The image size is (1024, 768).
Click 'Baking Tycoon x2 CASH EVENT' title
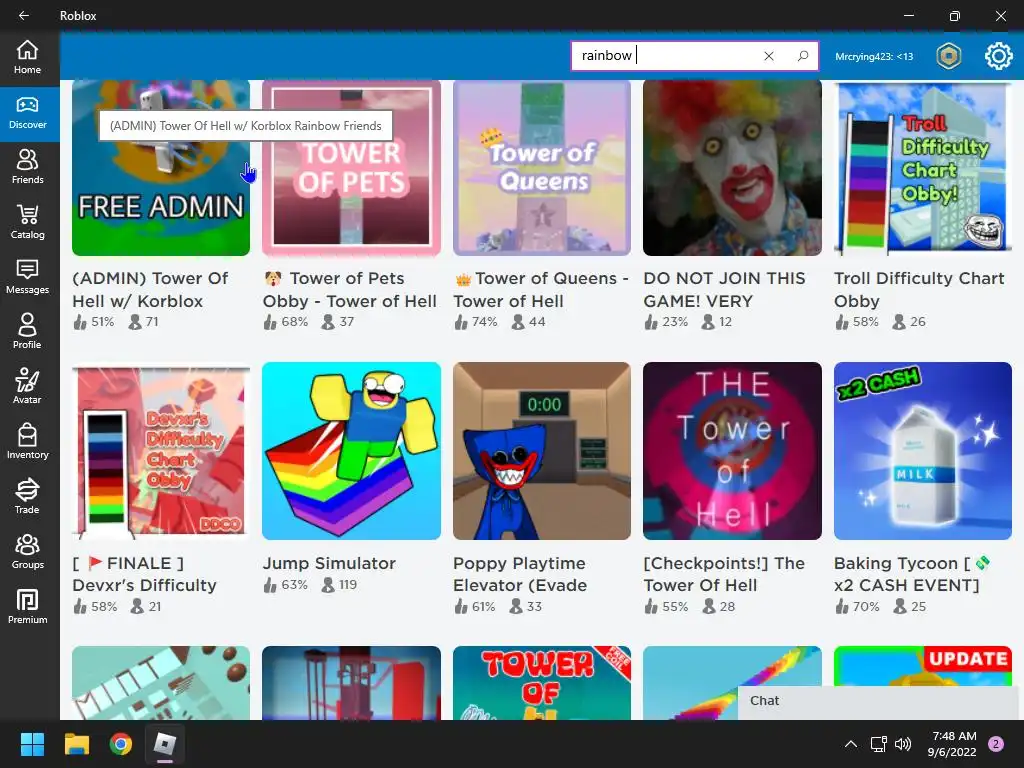coord(912,574)
